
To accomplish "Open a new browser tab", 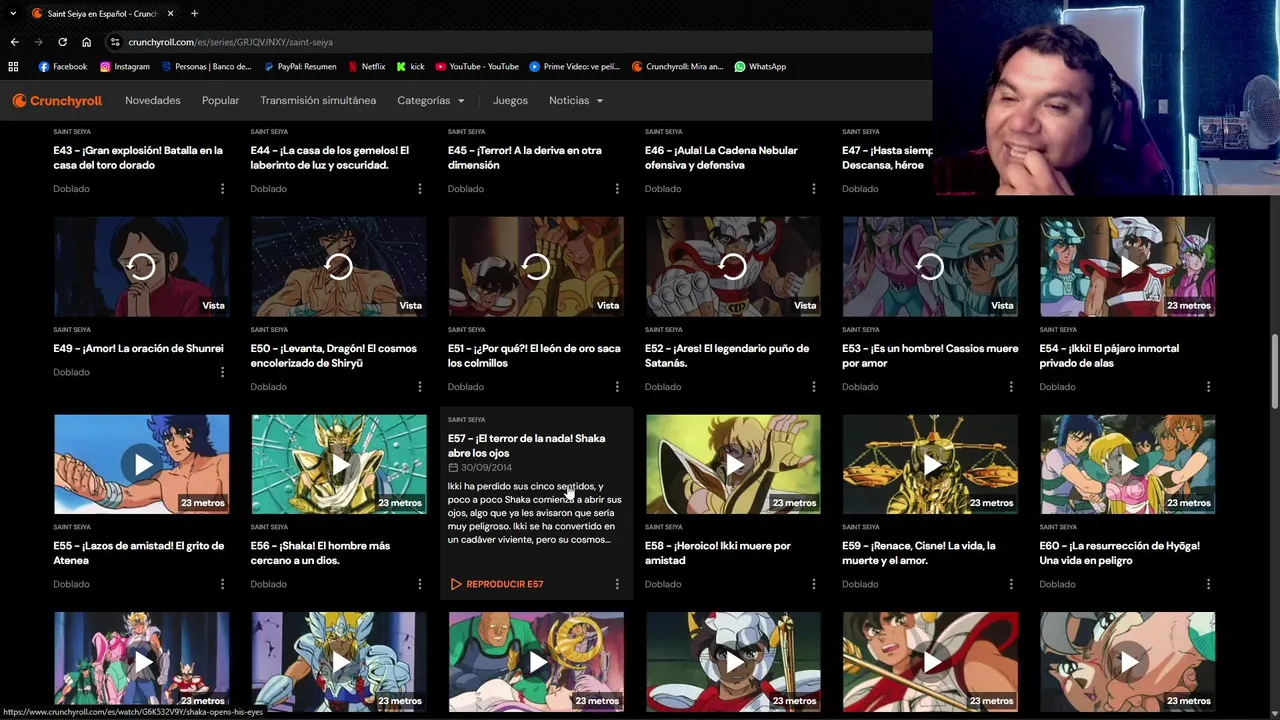I will coord(194,14).
